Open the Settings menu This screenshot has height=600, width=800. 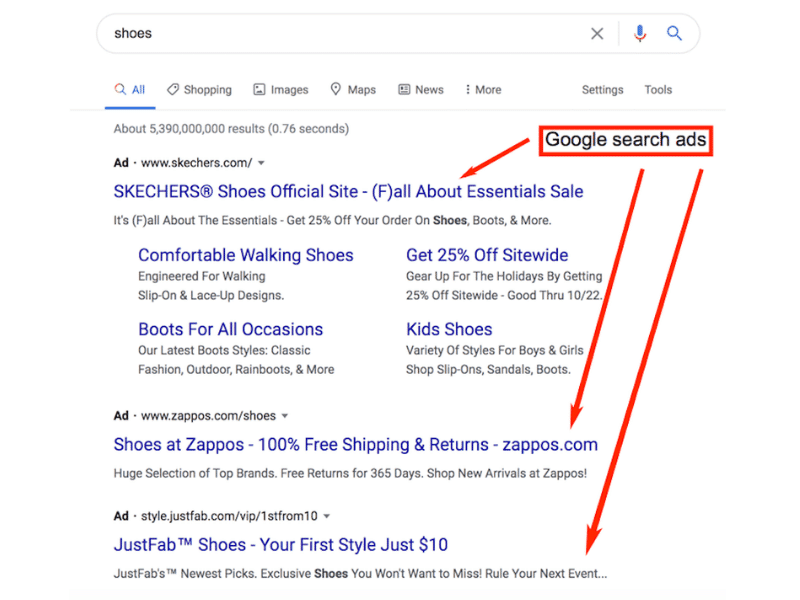pos(602,90)
